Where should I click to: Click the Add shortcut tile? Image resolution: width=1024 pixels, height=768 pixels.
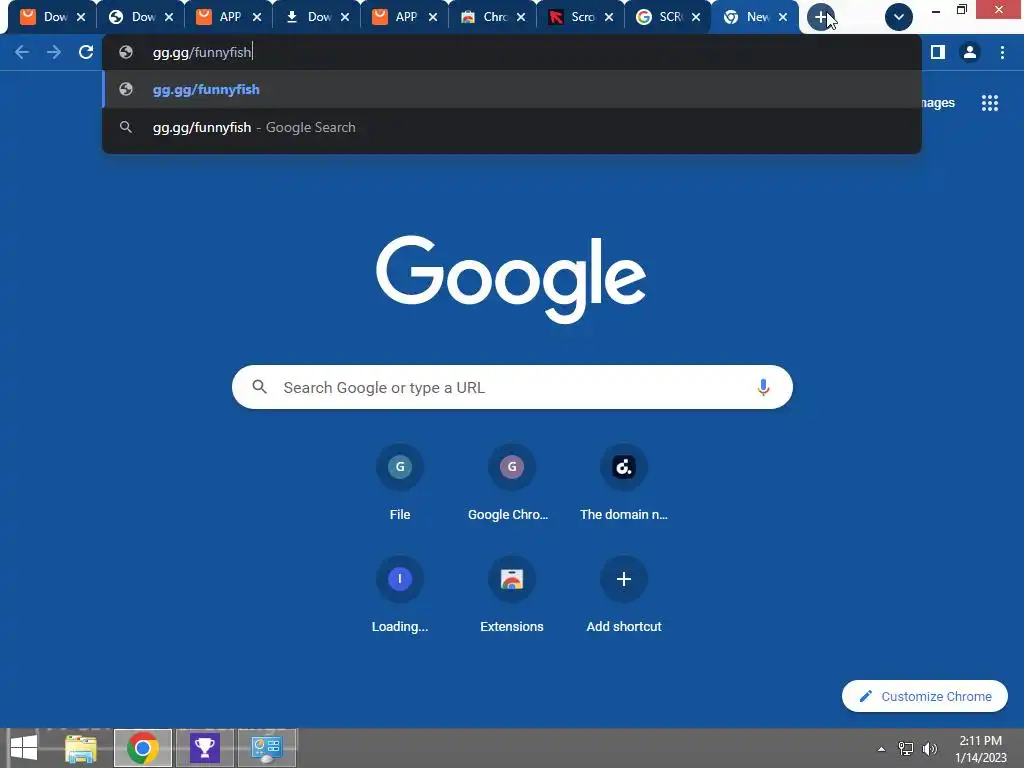coord(624,595)
